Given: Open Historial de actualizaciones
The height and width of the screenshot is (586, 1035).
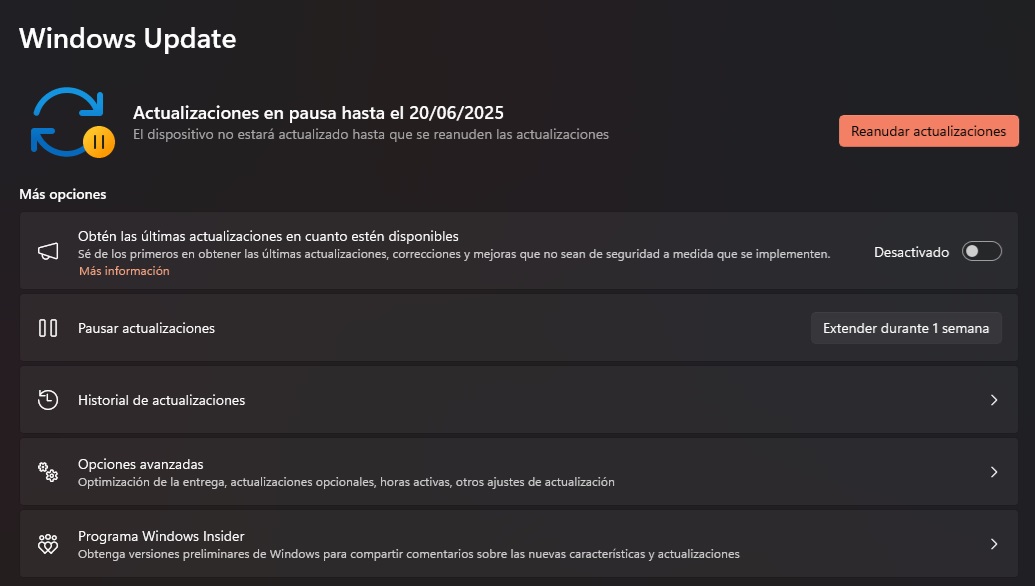Looking at the screenshot, I should pyautogui.click(x=162, y=400).
